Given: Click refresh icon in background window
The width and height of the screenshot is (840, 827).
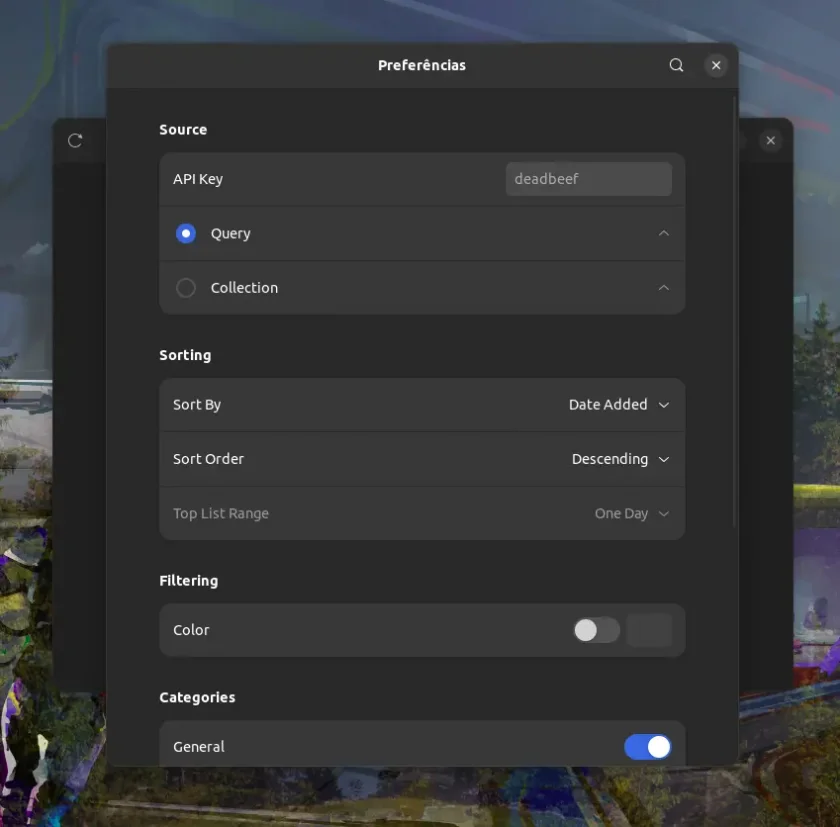Looking at the screenshot, I should [x=75, y=141].
